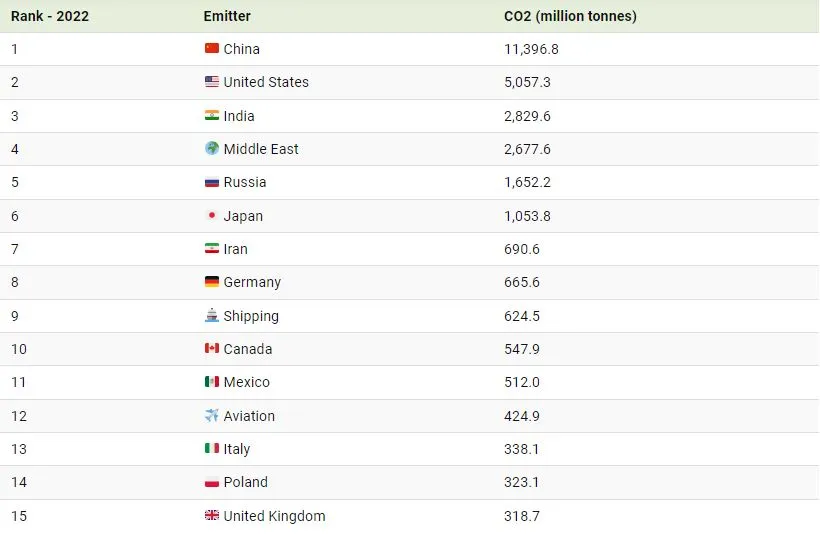Click the United Kingdom flag icon

211,515
